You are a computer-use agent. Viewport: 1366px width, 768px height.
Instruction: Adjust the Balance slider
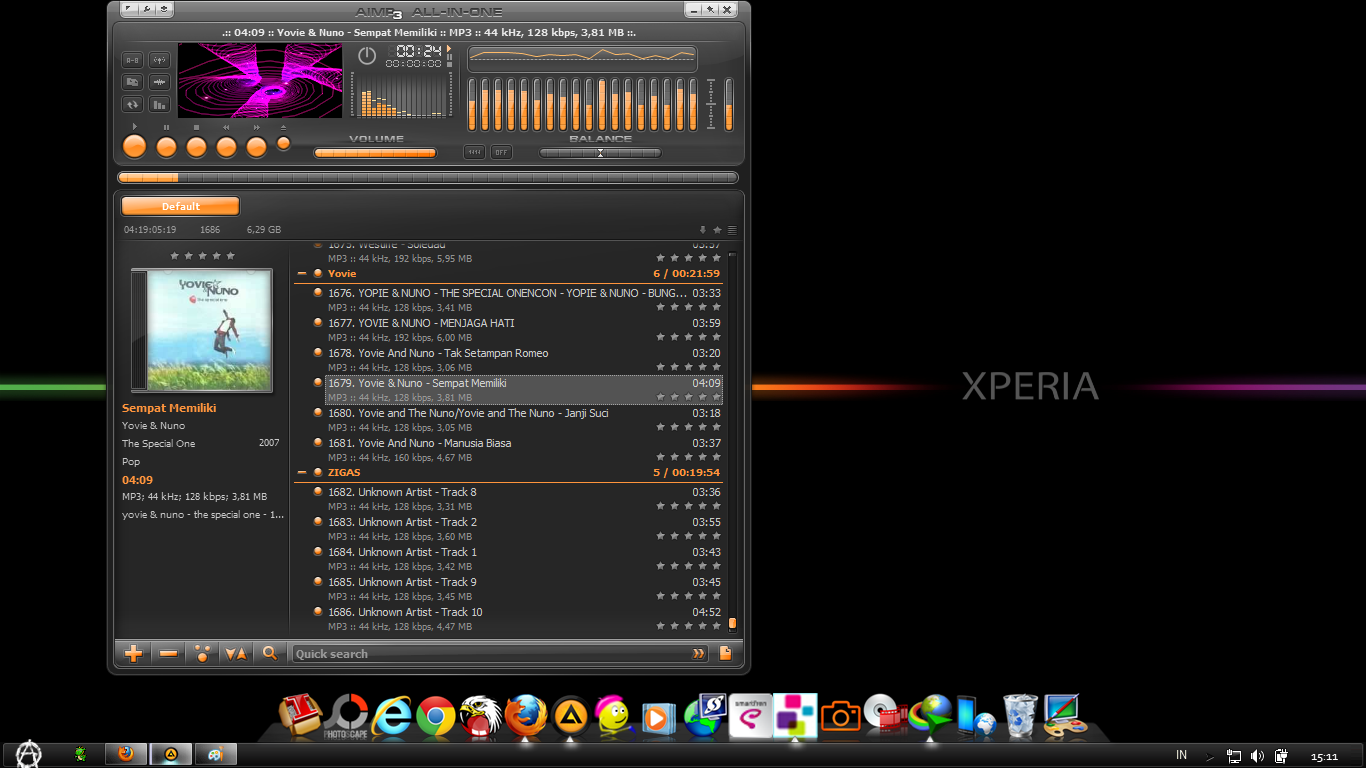(x=600, y=153)
